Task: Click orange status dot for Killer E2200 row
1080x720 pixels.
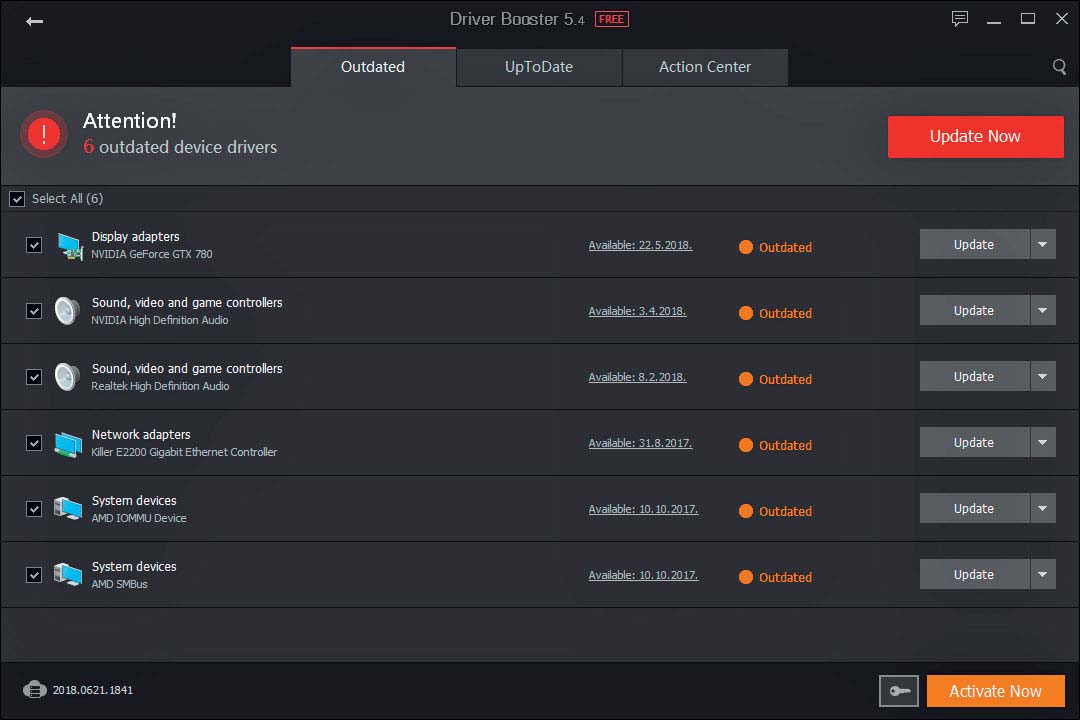Action: coord(746,445)
